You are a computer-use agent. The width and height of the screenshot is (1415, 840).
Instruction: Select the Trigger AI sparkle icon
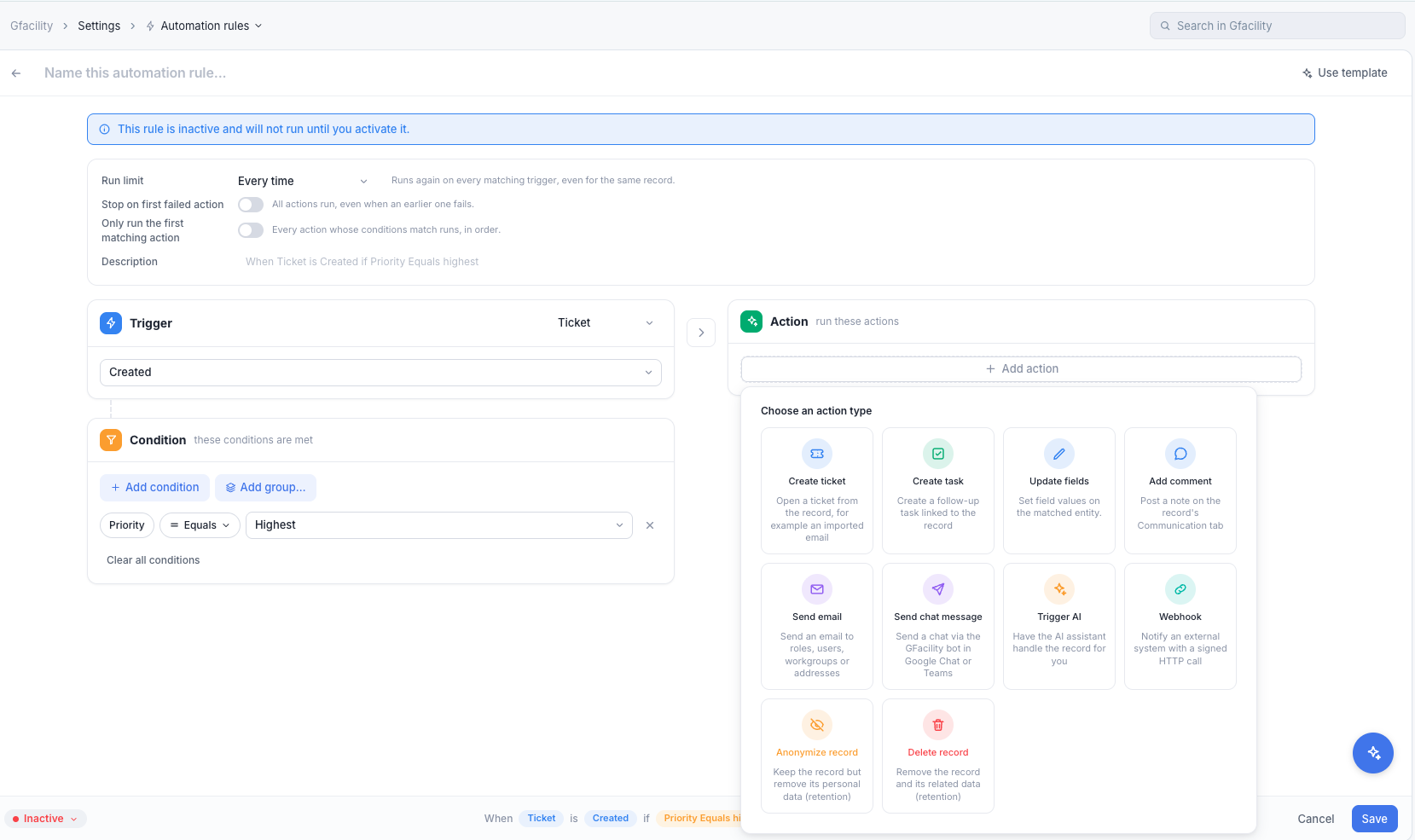pos(1059,589)
